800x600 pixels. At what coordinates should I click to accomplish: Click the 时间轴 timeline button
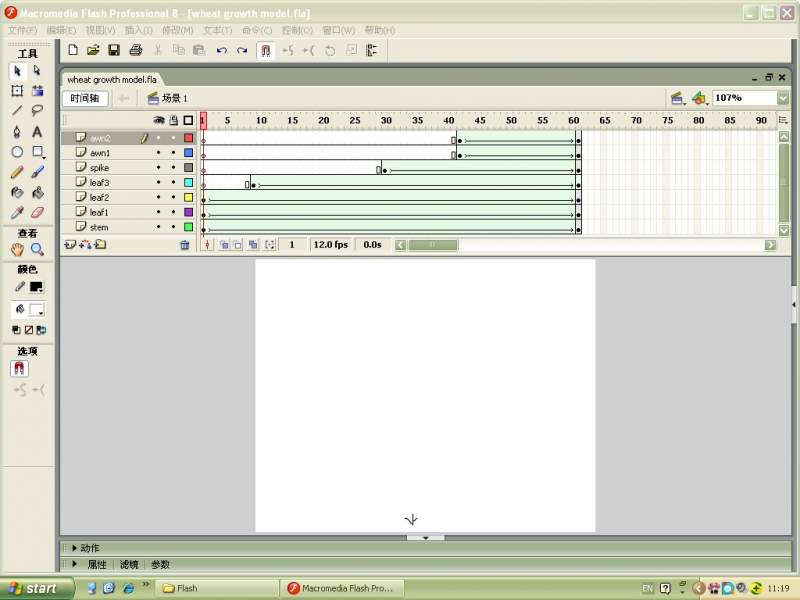[x=85, y=98]
